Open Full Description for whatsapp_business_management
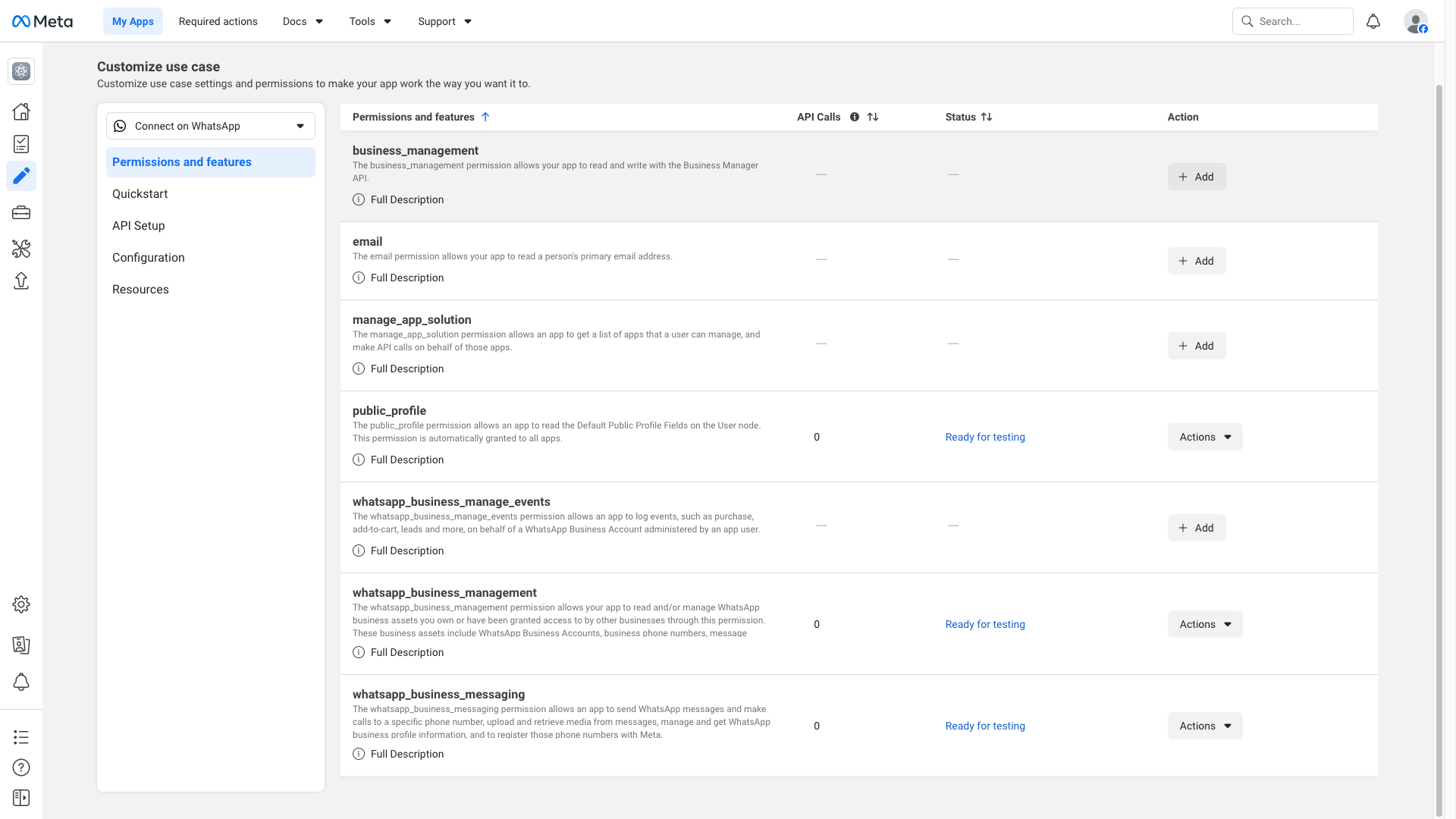The width and height of the screenshot is (1456, 819). click(x=398, y=652)
